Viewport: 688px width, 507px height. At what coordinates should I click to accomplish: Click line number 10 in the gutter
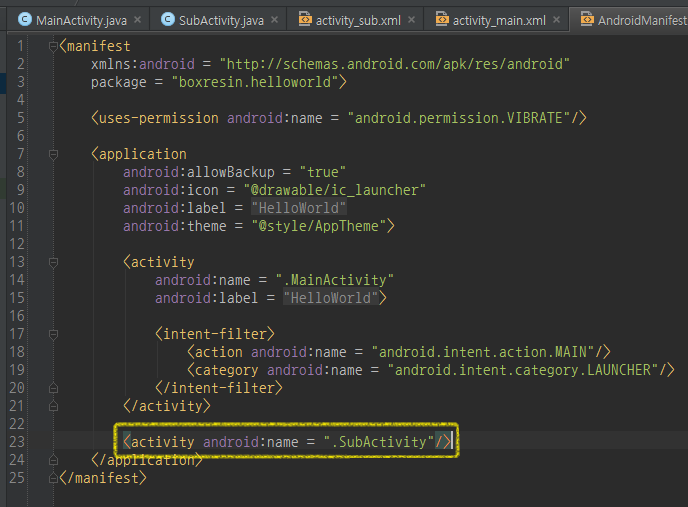(17, 208)
